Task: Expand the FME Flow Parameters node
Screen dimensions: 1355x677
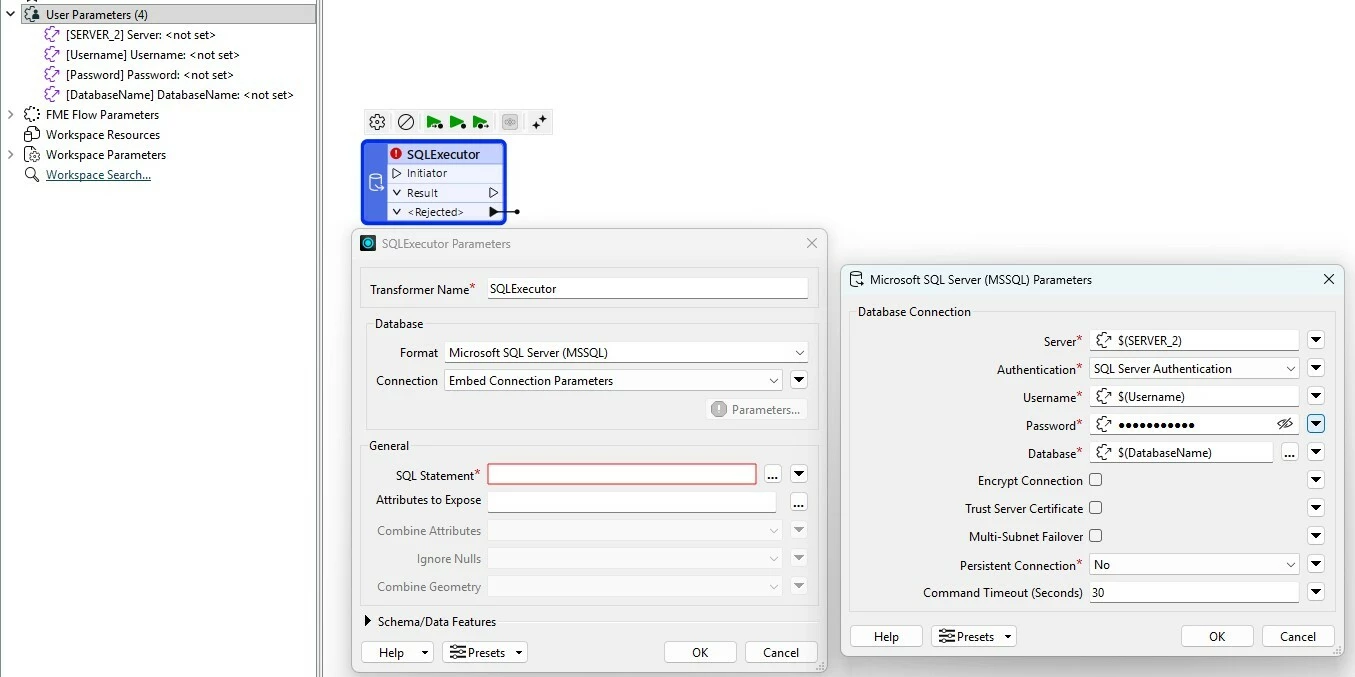Action: pos(10,114)
